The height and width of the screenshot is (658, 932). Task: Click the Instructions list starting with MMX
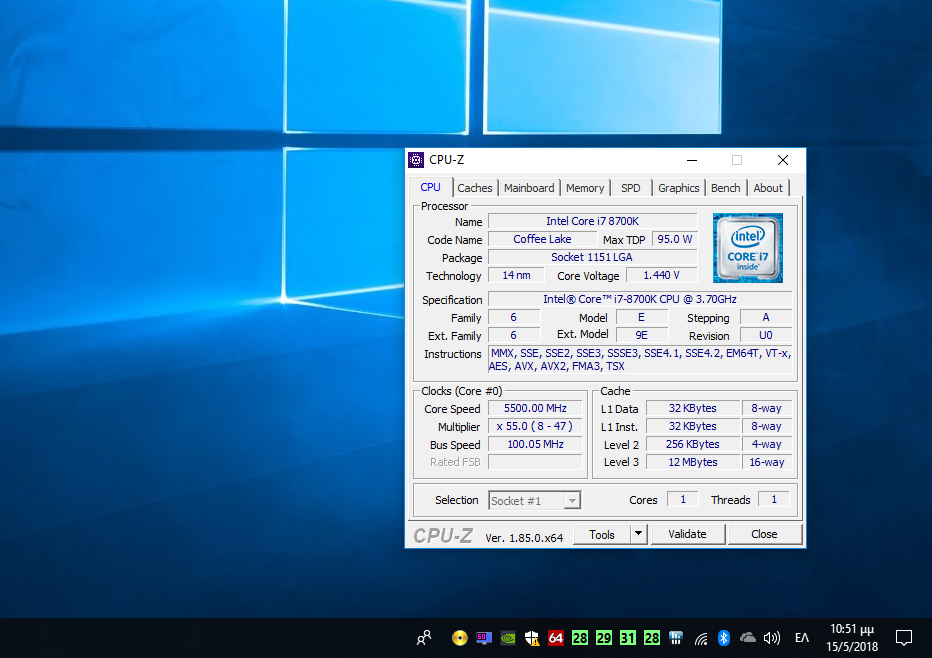click(640, 360)
